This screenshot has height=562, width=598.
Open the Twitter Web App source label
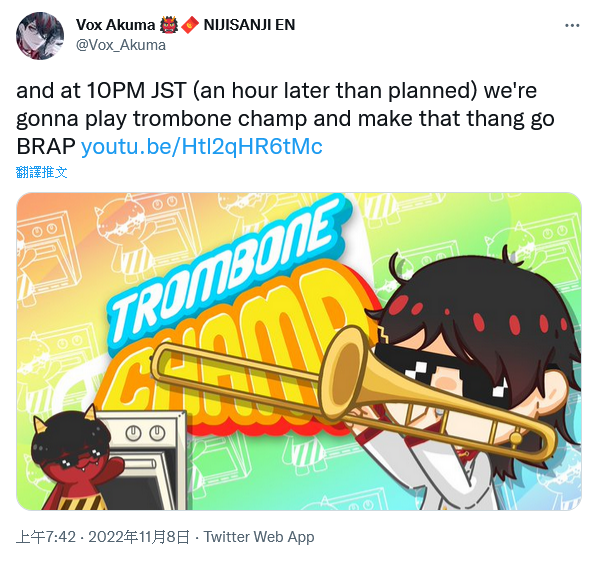pyautogui.click(x=259, y=537)
